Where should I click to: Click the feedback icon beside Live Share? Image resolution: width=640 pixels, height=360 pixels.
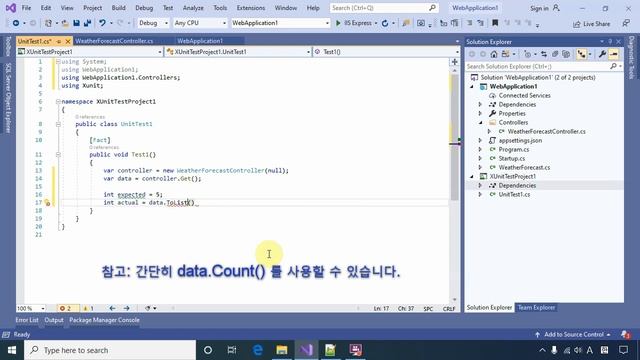coord(626,23)
